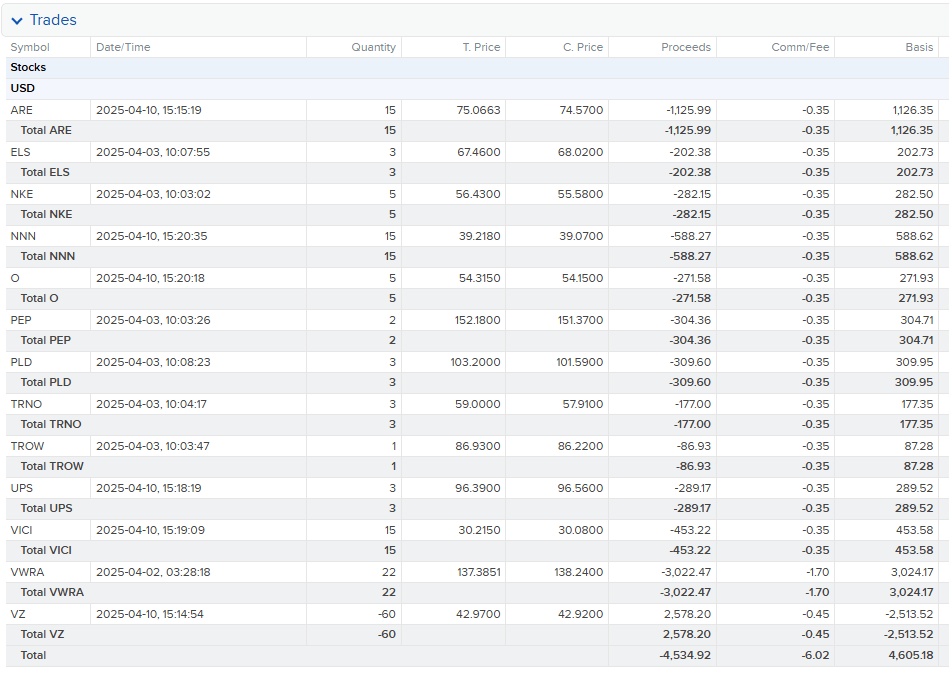Click the Stocks group row

[474, 68]
